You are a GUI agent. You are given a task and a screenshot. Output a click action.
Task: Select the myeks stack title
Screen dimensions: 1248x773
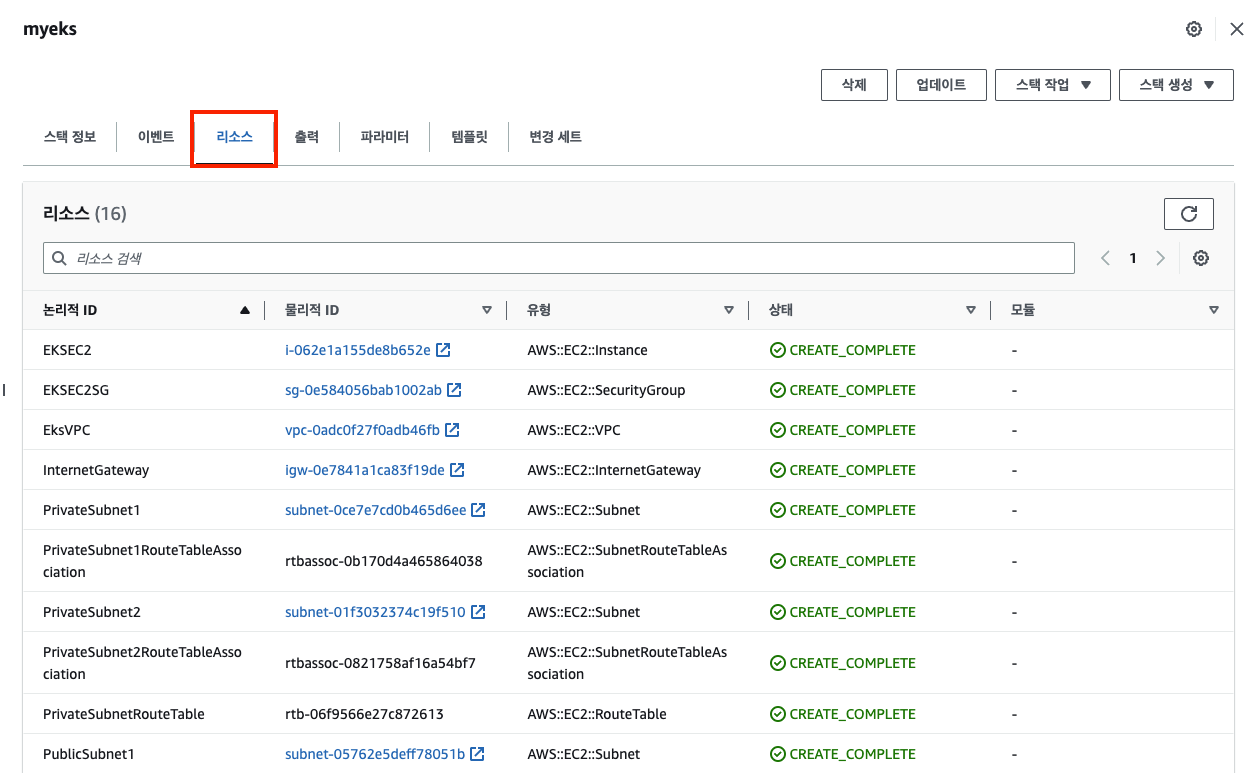[50, 29]
